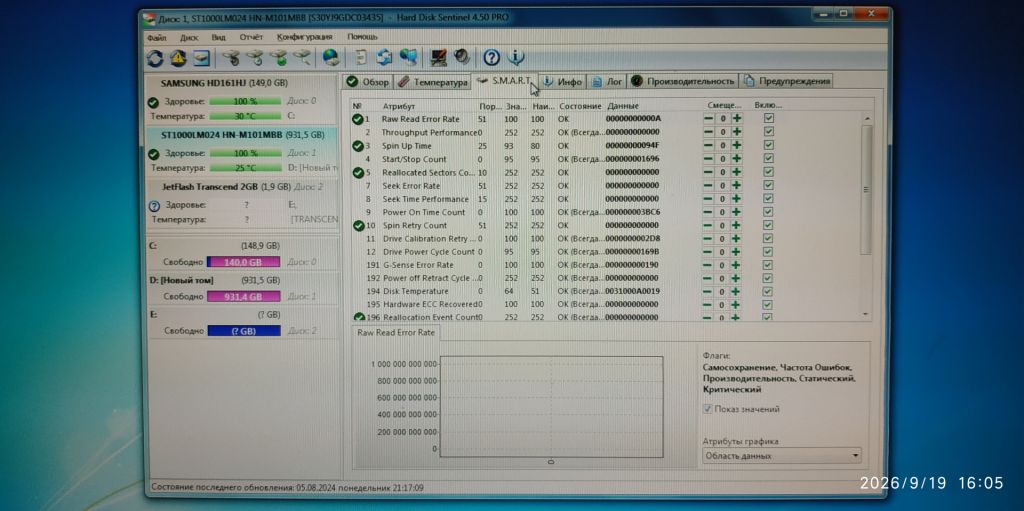This screenshot has height=511, width=1024.
Task: Open the Диск menu
Action: click(189, 37)
